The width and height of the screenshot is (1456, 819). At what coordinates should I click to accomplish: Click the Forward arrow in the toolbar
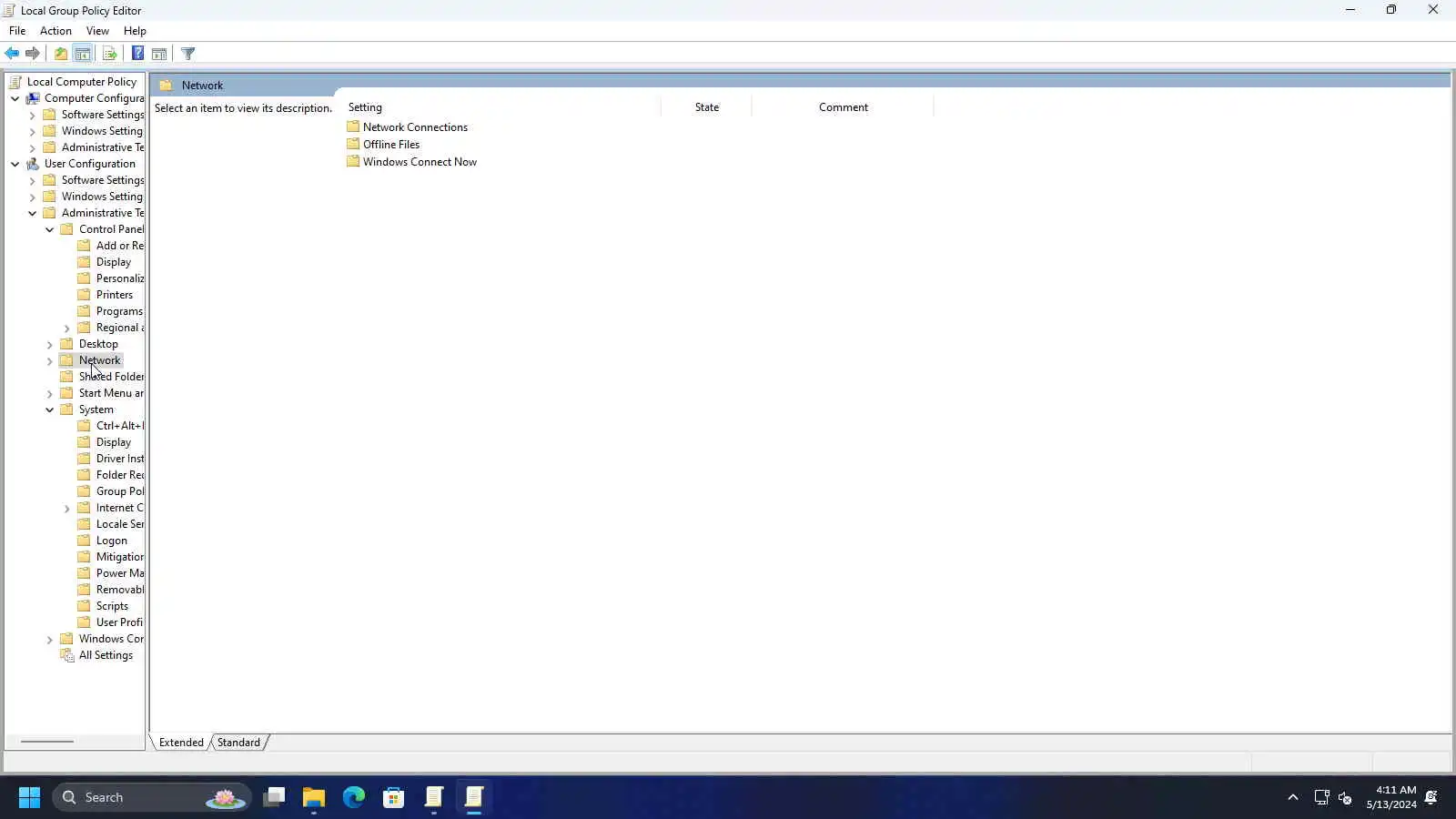point(33,54)
